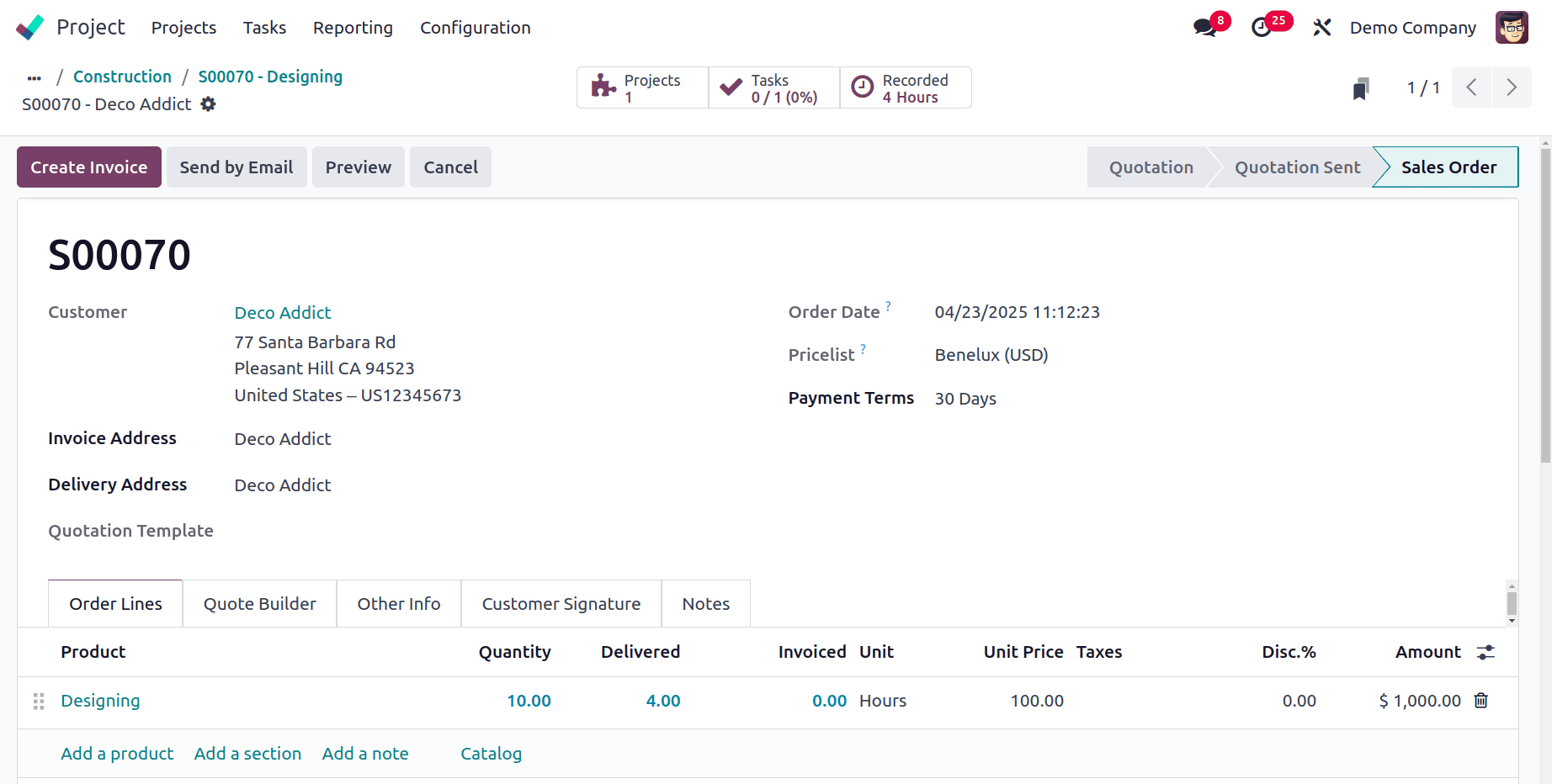Open the activities clock icon
The image size is (1552, 784).
pos(1262,28)
